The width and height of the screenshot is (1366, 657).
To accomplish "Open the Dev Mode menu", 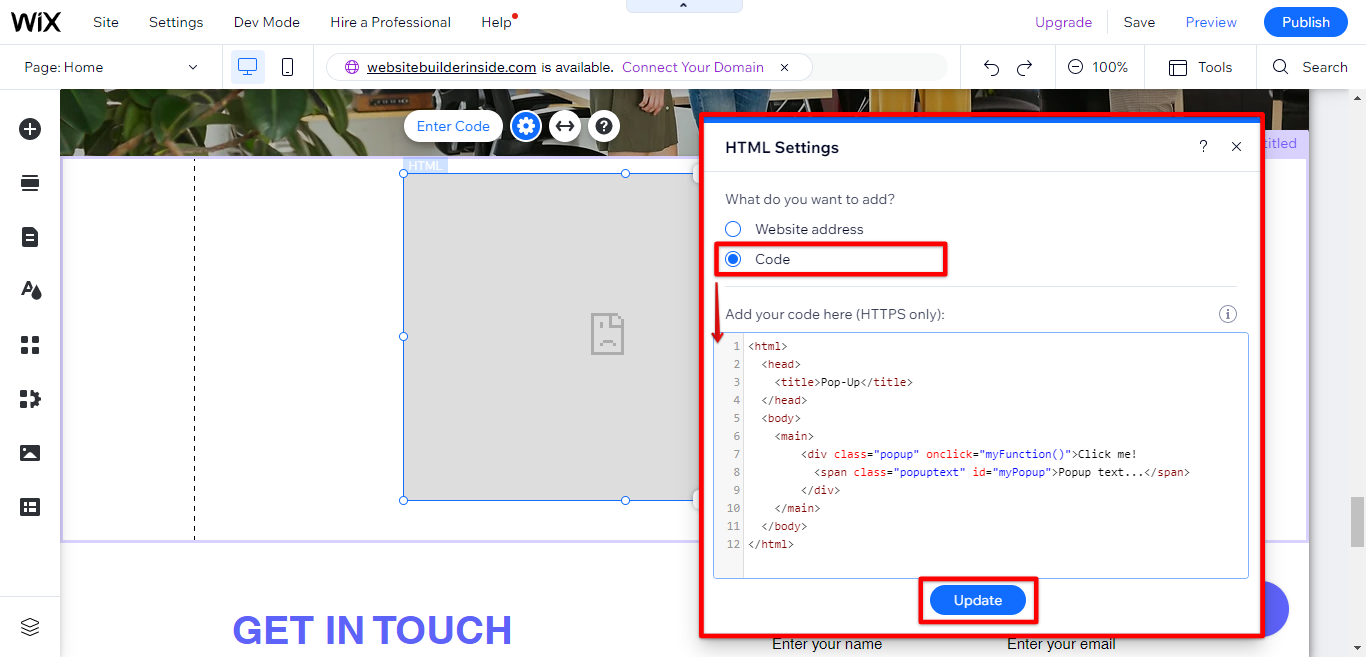I will (266, 21).
